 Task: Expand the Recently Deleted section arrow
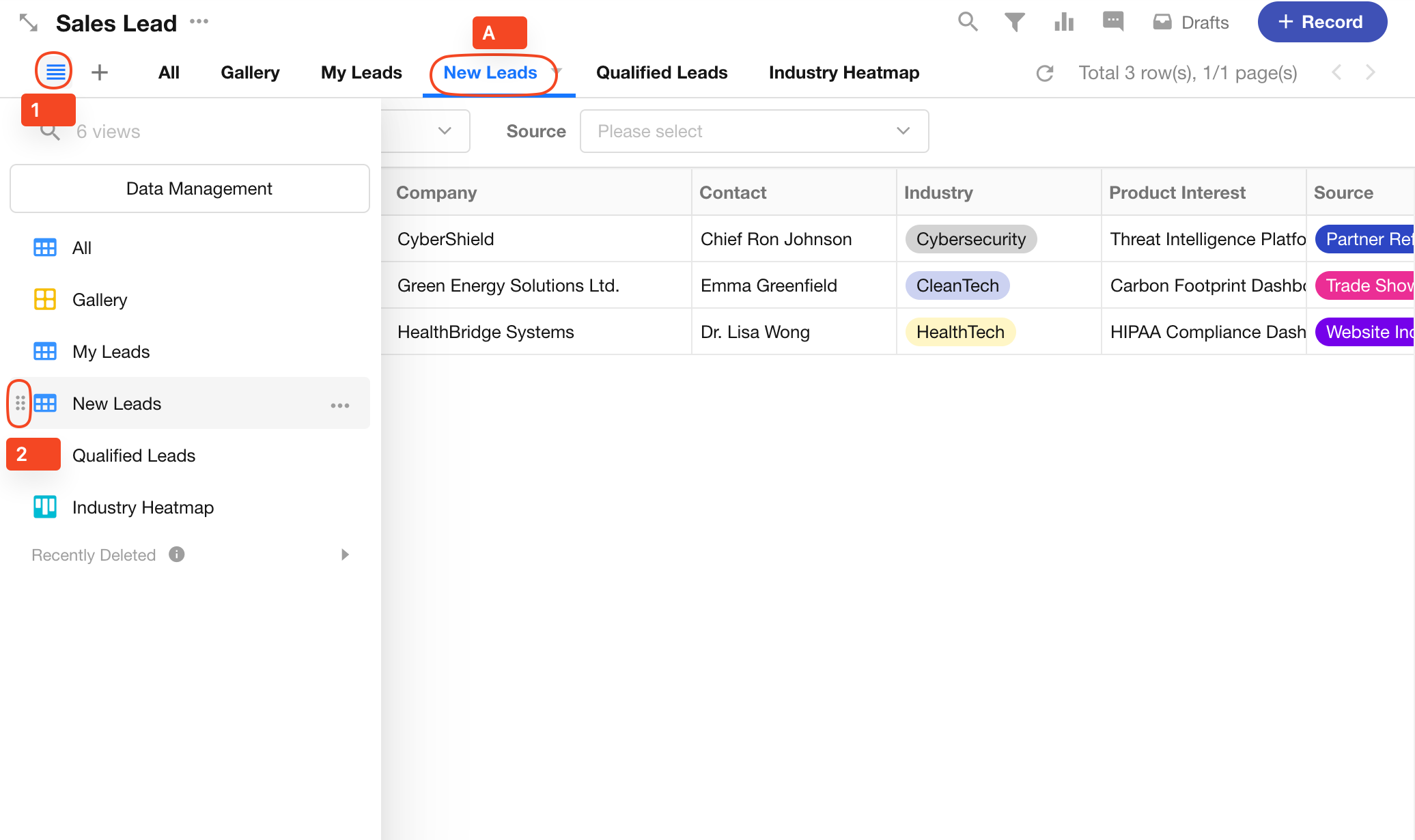[345, 555]
